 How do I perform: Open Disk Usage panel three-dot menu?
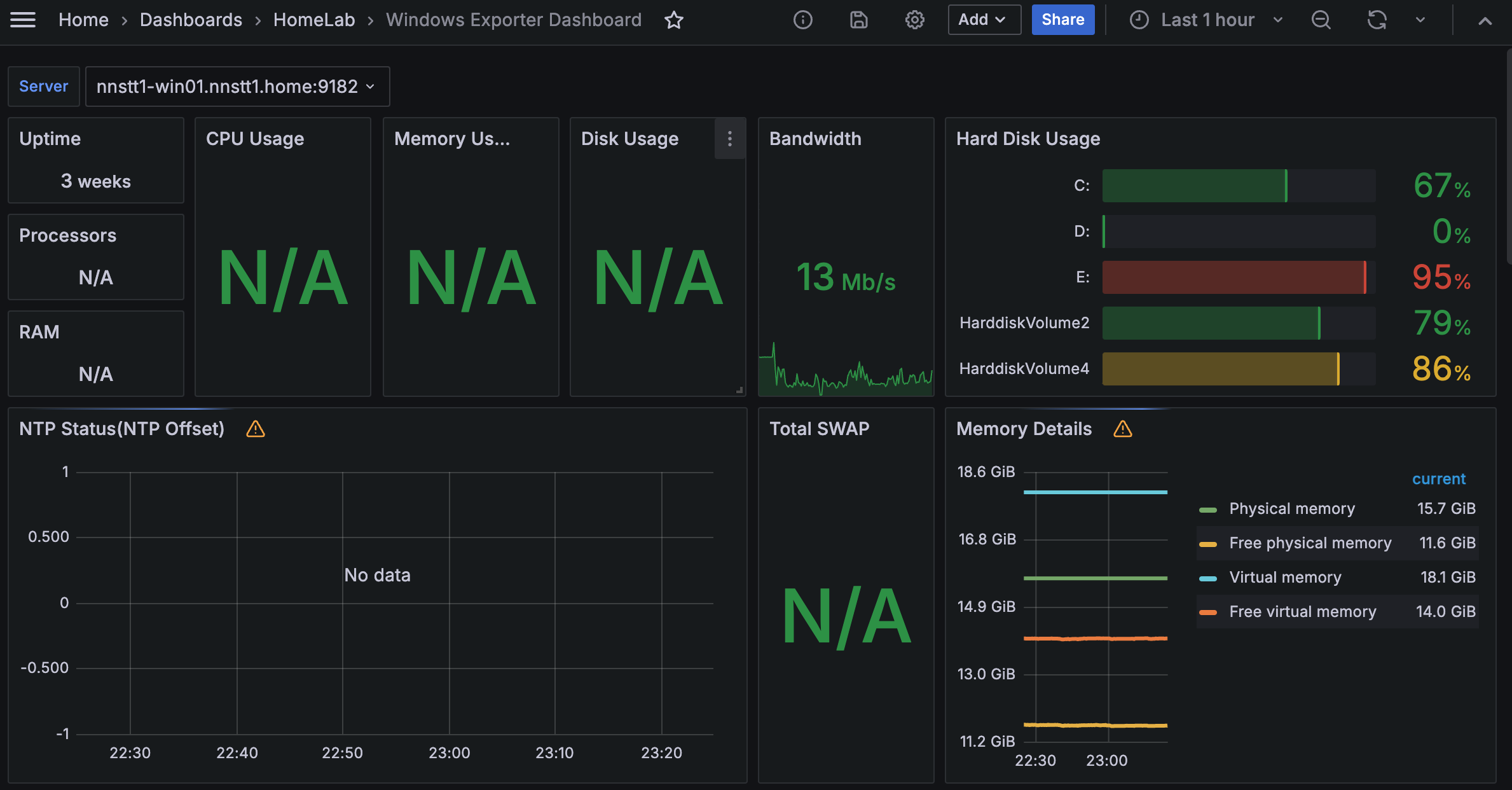coord(730,139)
